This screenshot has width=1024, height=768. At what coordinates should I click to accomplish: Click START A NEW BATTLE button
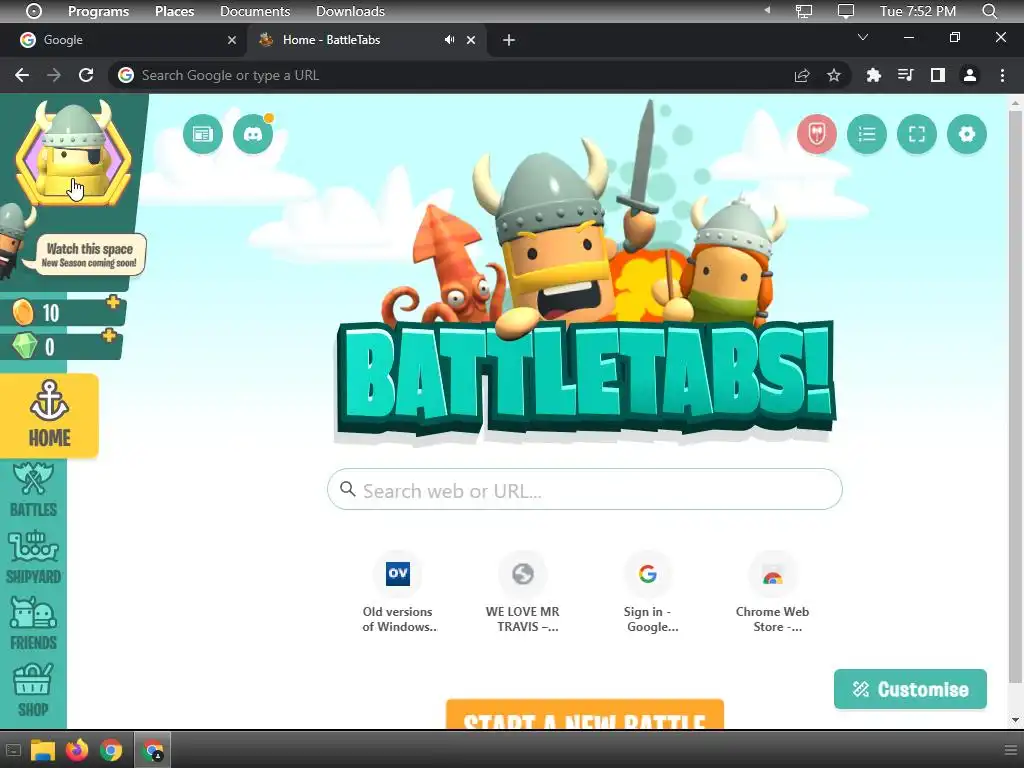point(584,714)
